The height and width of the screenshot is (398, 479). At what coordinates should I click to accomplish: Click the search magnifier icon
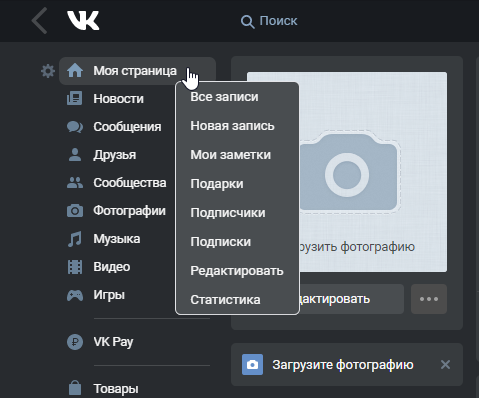coord(247,22)
